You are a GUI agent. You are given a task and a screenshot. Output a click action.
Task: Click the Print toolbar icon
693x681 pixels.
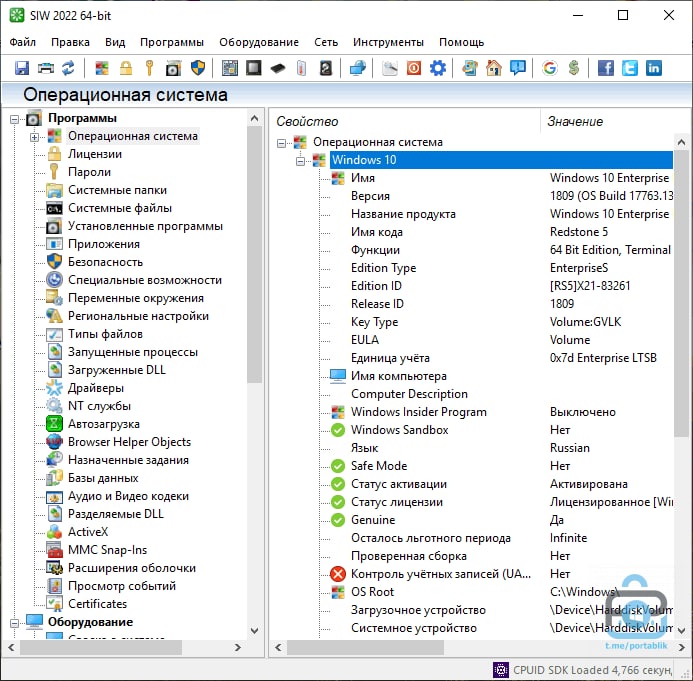[x=46, y=68]
